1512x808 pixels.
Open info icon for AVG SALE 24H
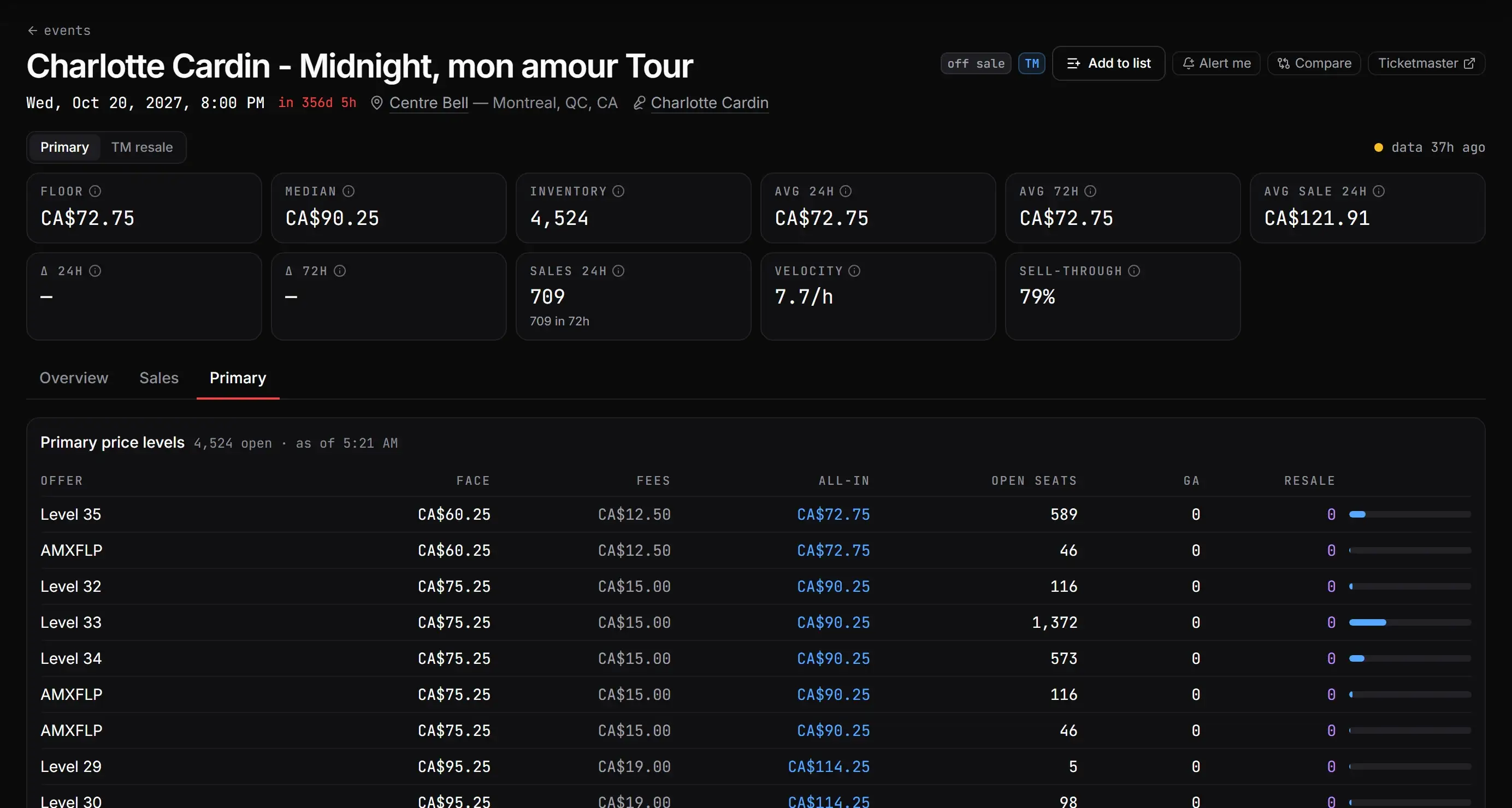1379,191
